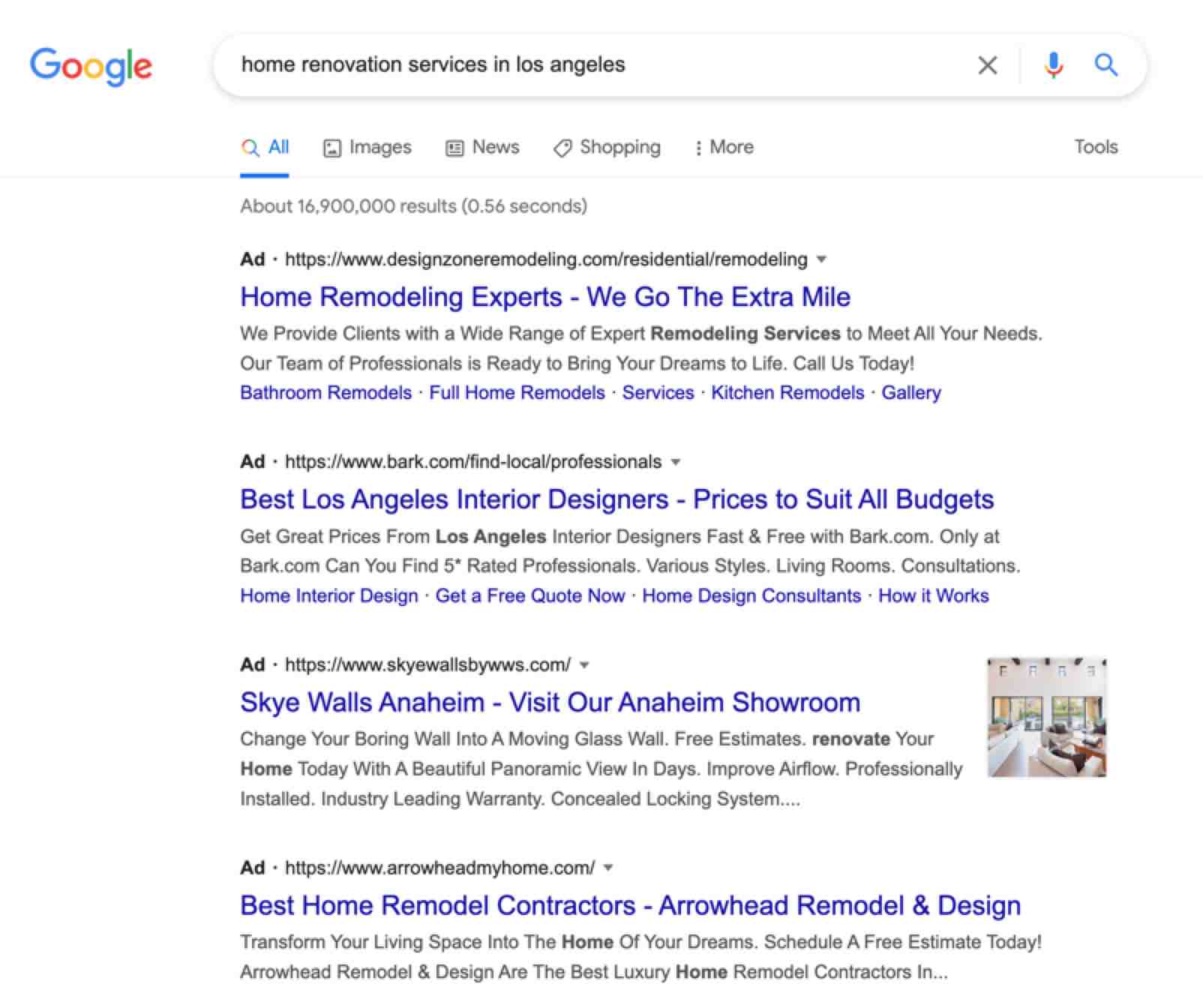The width and height of the screenshot is (1203, 1008).
Task: Click the magnifying glass search icon
Action: [x=1105, y=66]
